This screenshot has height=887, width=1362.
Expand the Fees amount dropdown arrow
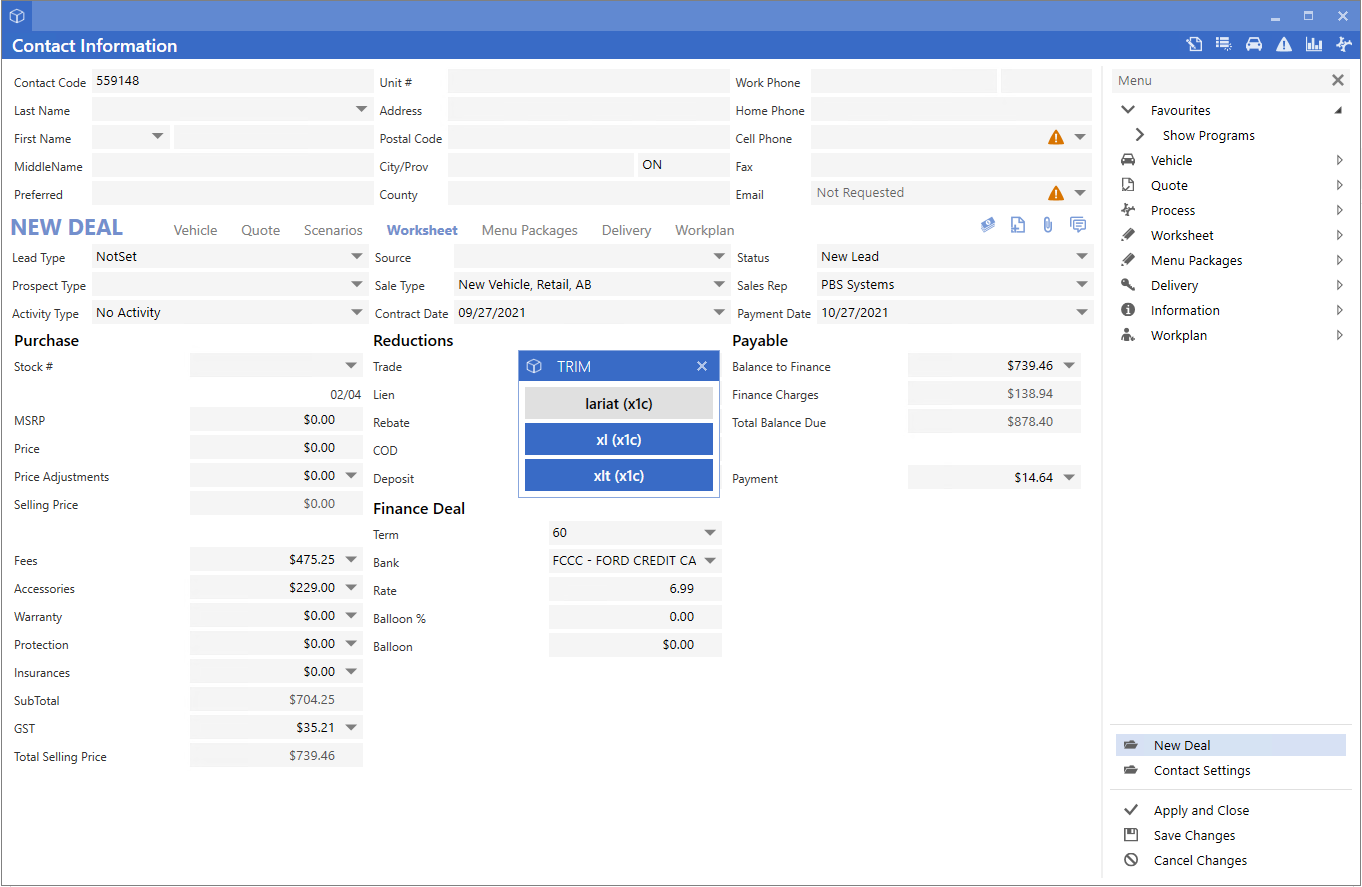[351, 560]
